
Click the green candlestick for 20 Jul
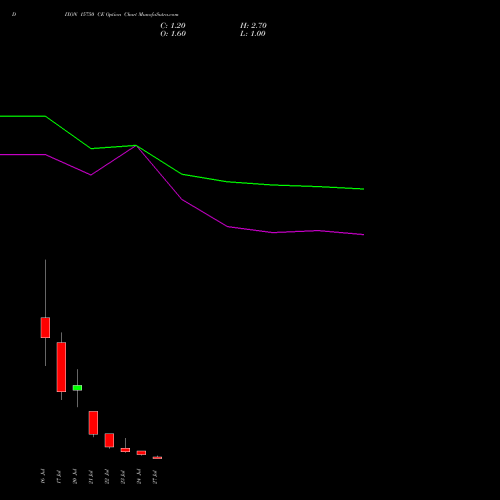coord(77,388)
